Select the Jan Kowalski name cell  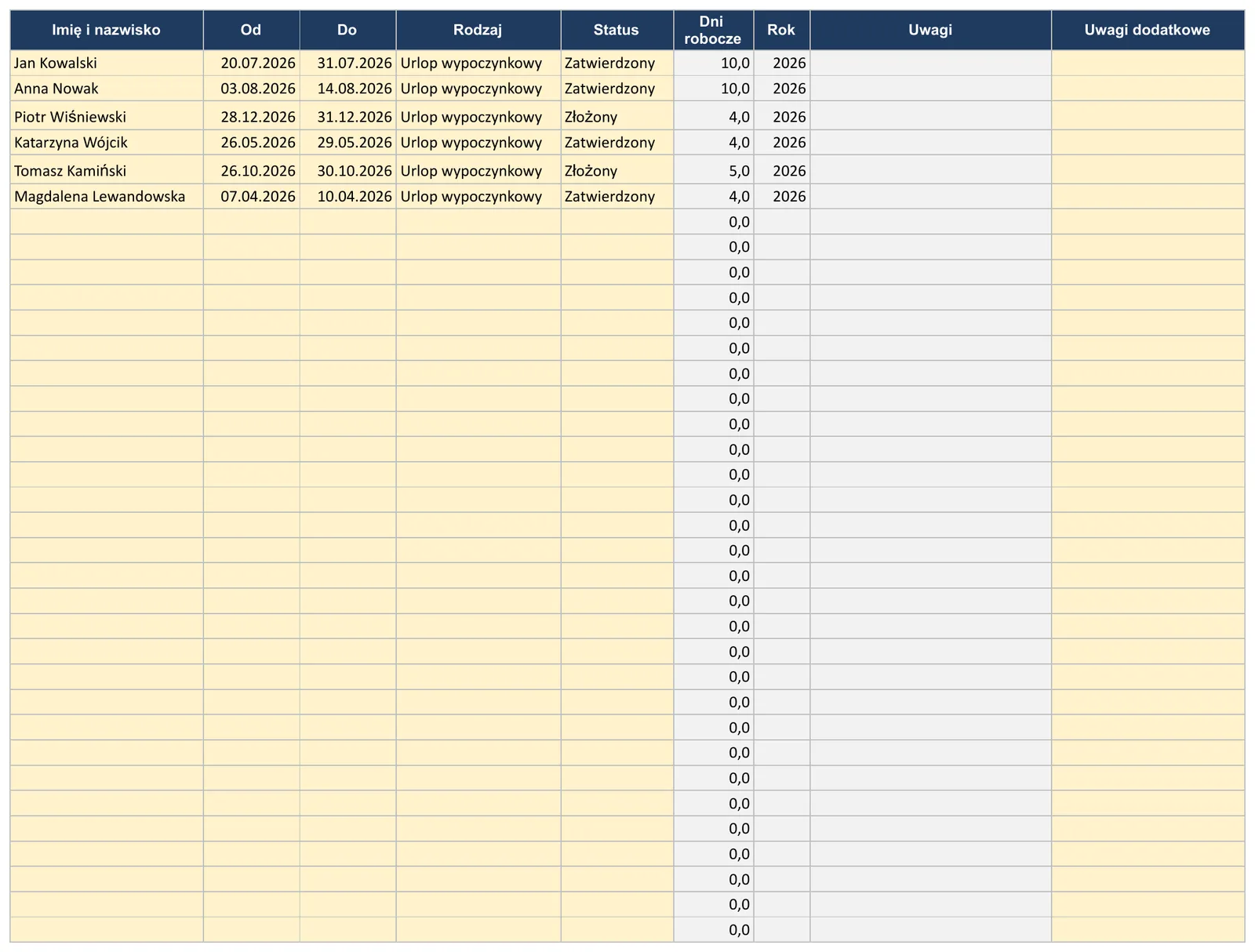[107, 64]
